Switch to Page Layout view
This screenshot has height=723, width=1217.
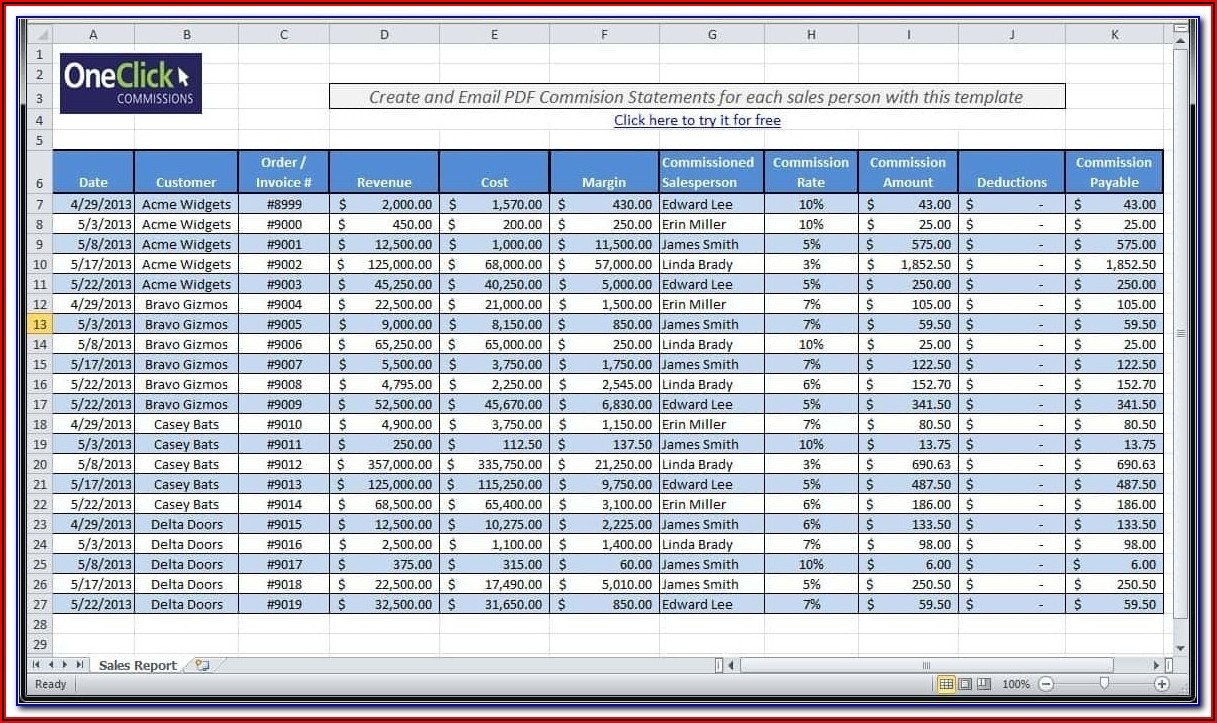(965, 684)
